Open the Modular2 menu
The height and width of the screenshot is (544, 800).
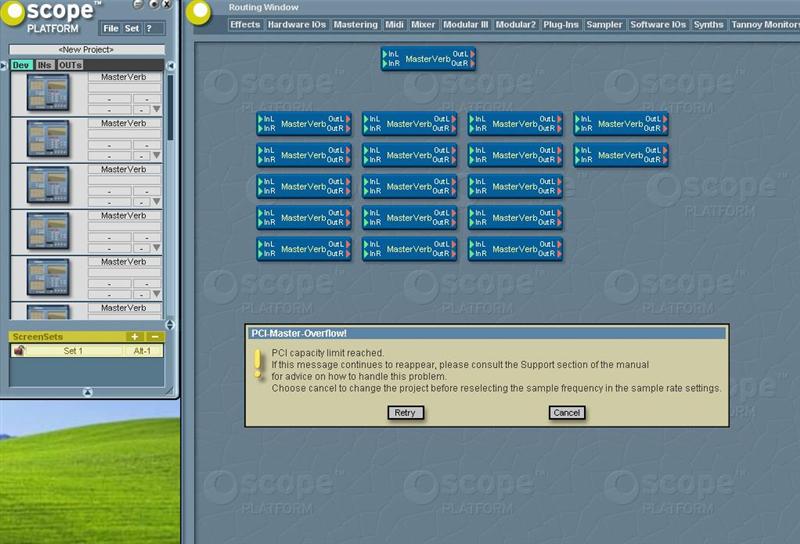pos(516,24)
